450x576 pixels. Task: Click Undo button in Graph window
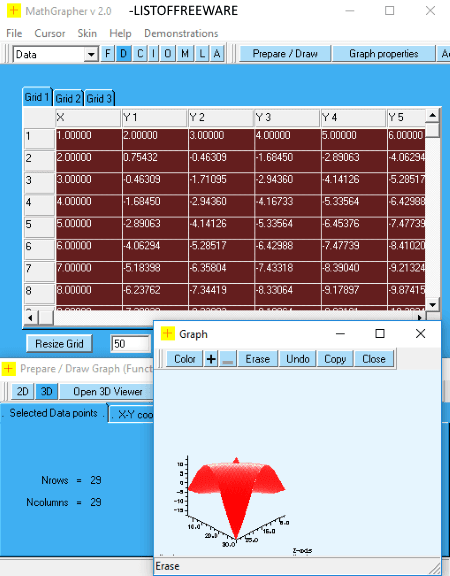[x=298, y=359]
